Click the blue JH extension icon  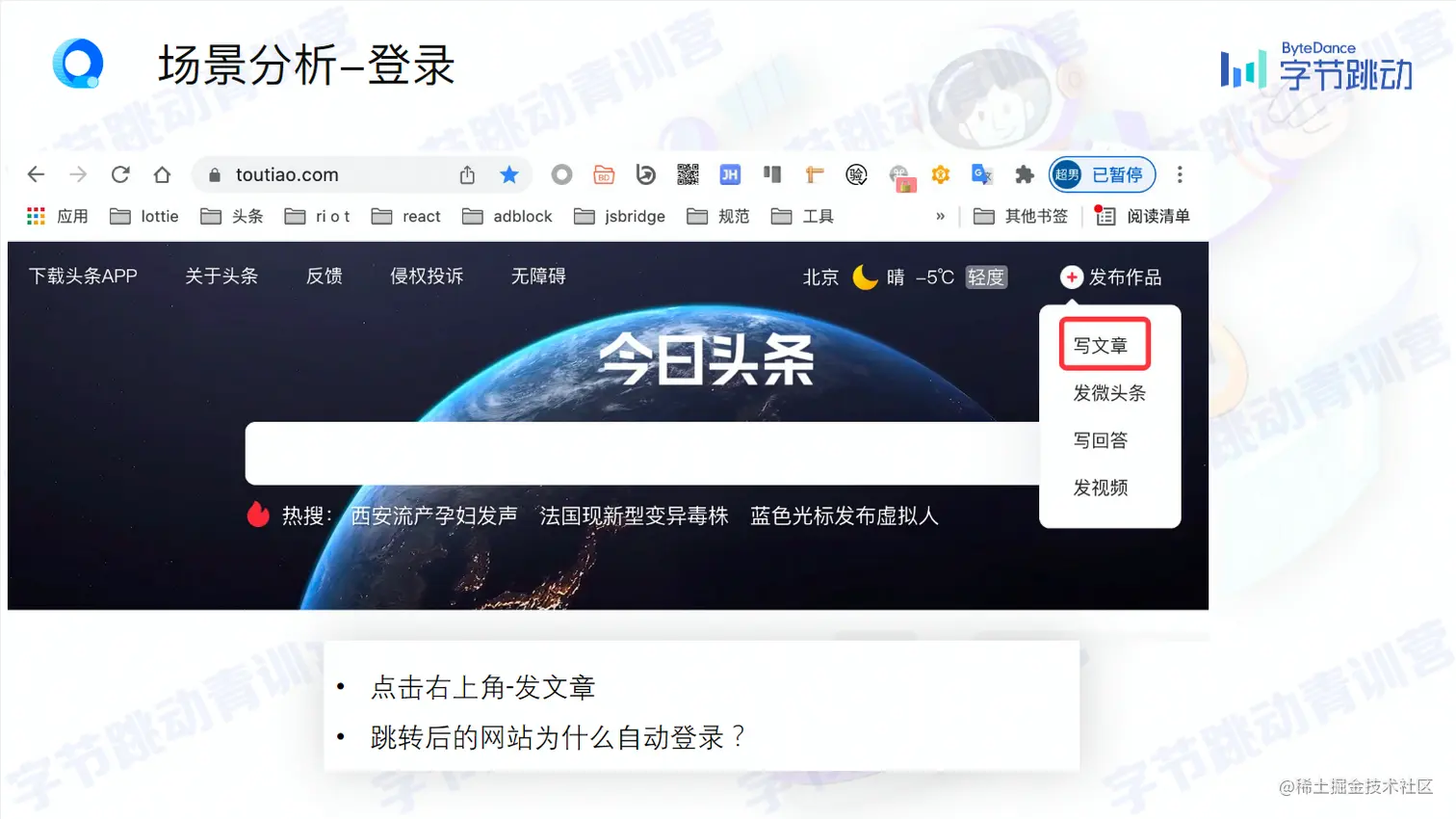tap(730, 174)
